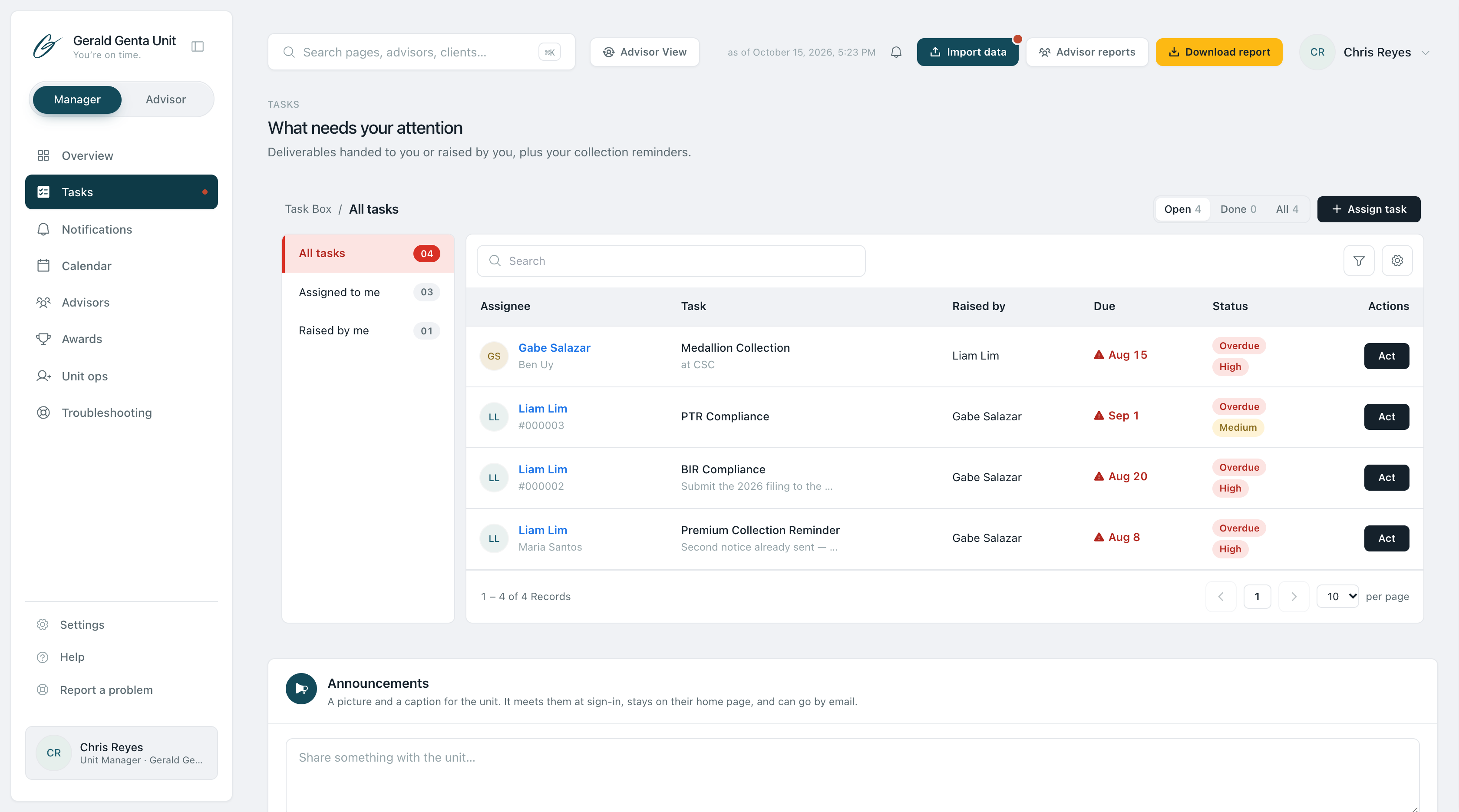Click Download report button
This screenshot has width=1459, height=812.
[1219, 52]
